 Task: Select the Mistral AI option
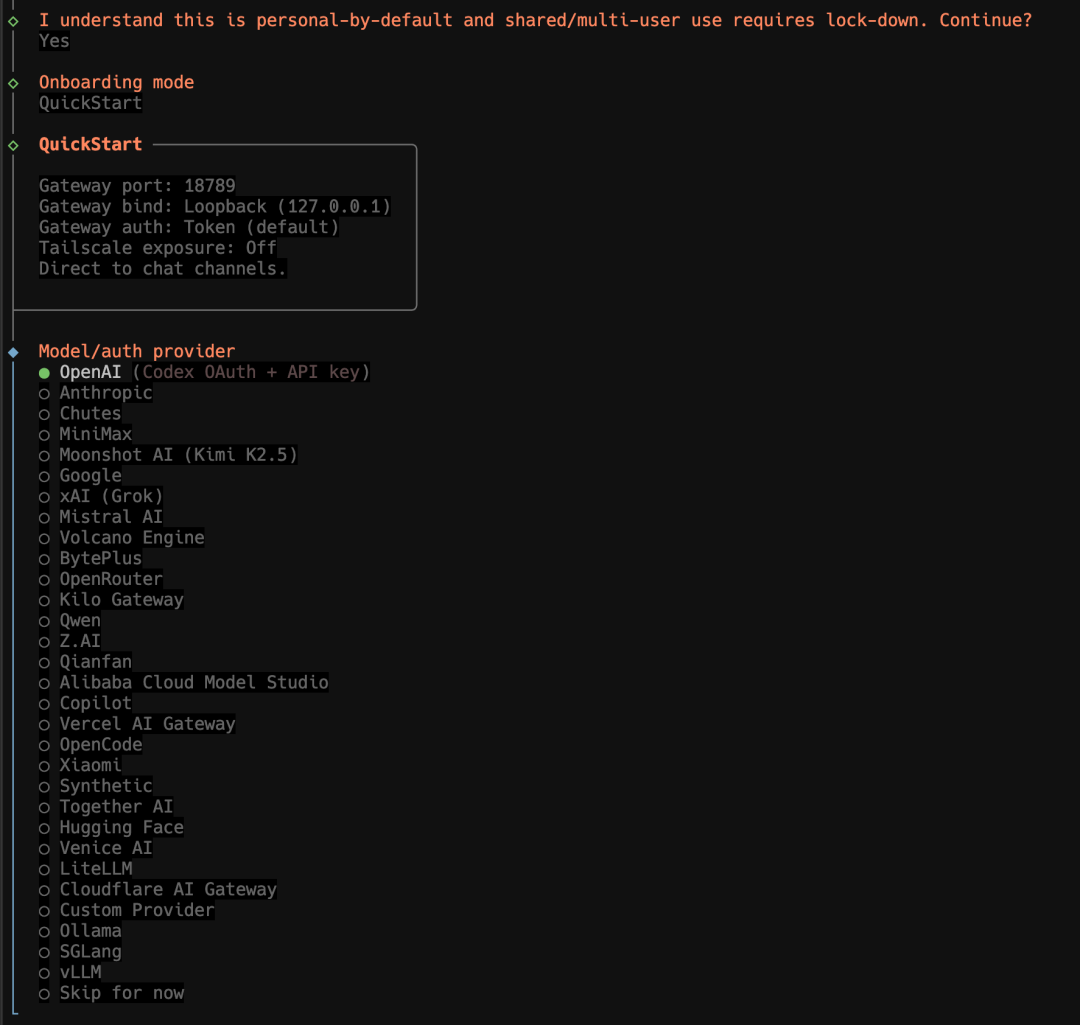110,517
